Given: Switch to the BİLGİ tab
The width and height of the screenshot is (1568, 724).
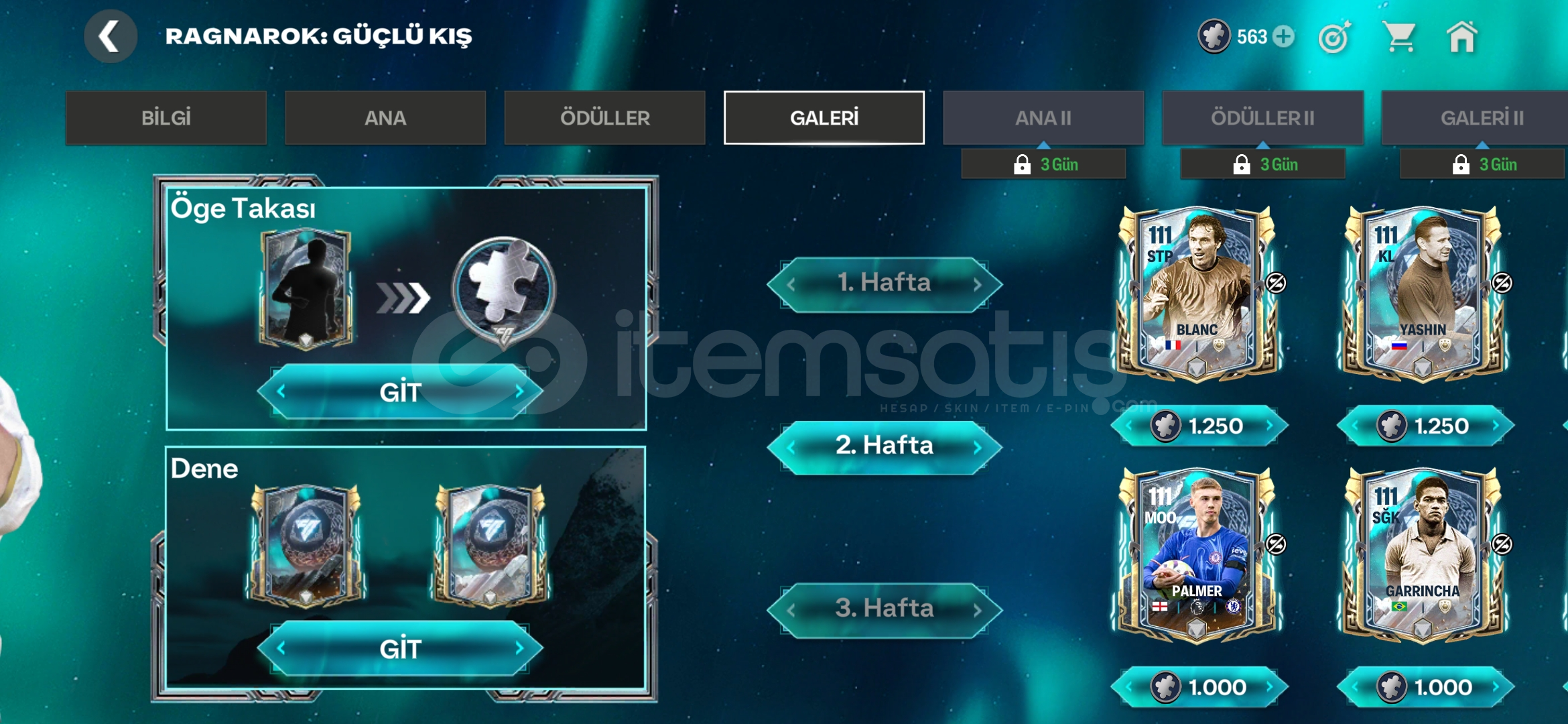Looking at the screenshot, I should 166,118.
